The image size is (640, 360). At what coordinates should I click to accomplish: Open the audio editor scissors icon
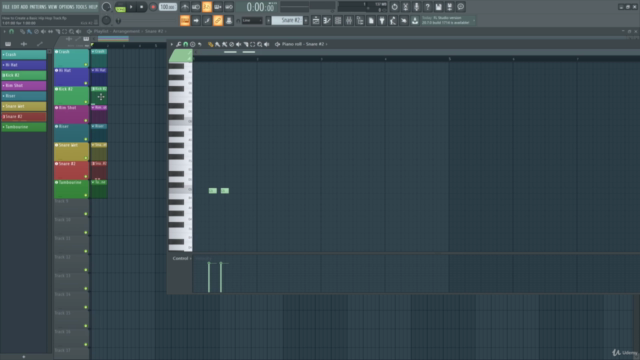point(405,7)
